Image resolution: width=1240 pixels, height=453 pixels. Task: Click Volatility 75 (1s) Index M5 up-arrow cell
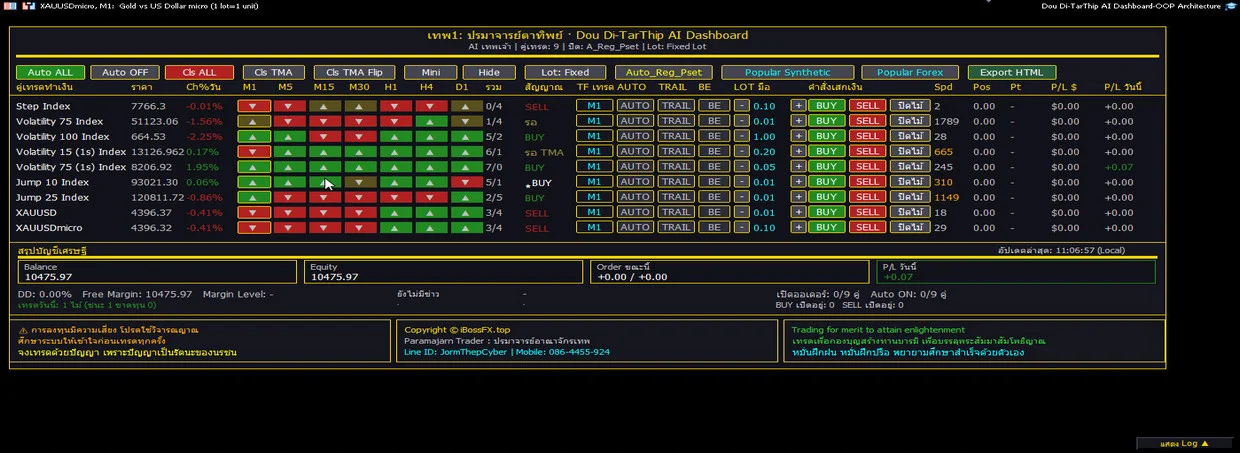tap(290, 167)
